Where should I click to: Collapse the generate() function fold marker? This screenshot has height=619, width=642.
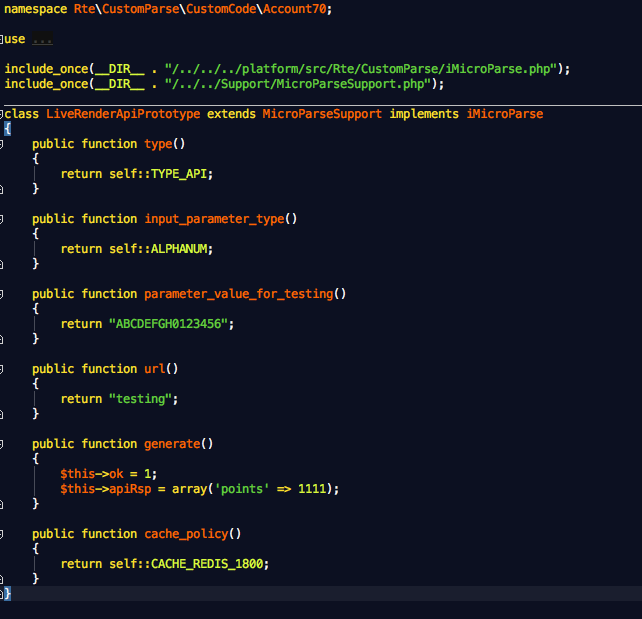coord(3,444)
